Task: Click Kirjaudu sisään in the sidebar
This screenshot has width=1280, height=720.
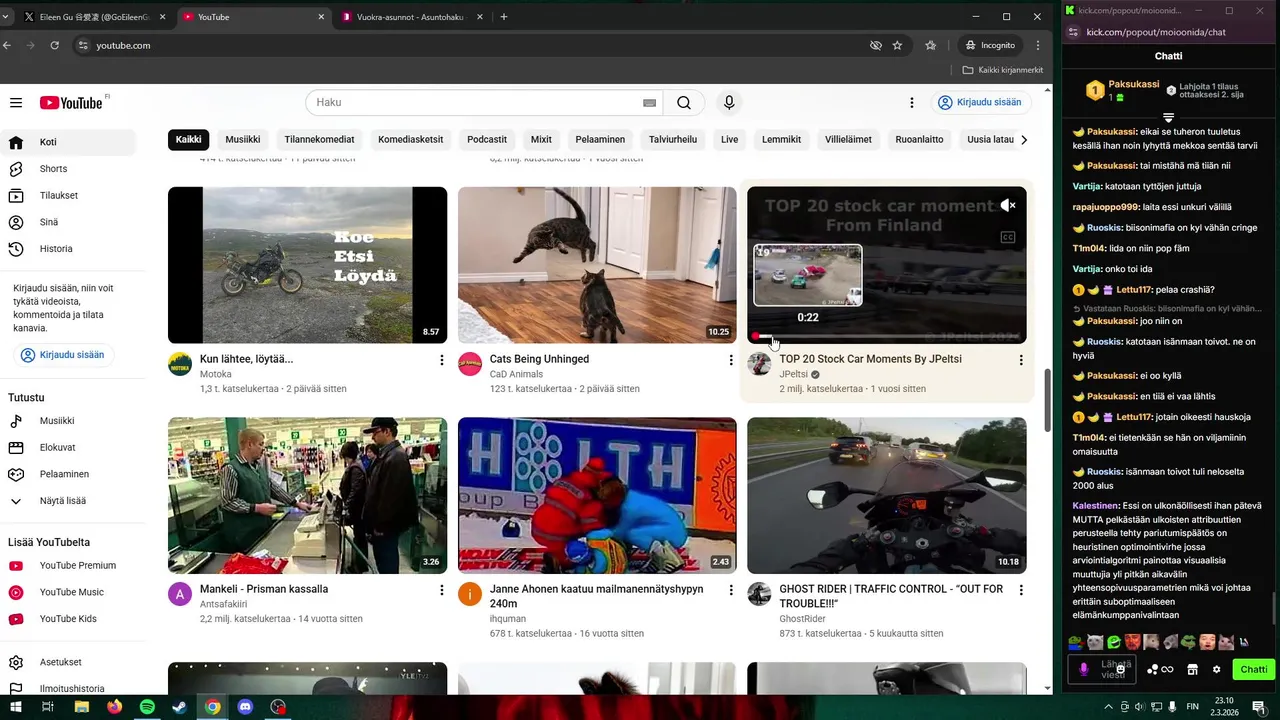Action: click(x=63, y=355)
